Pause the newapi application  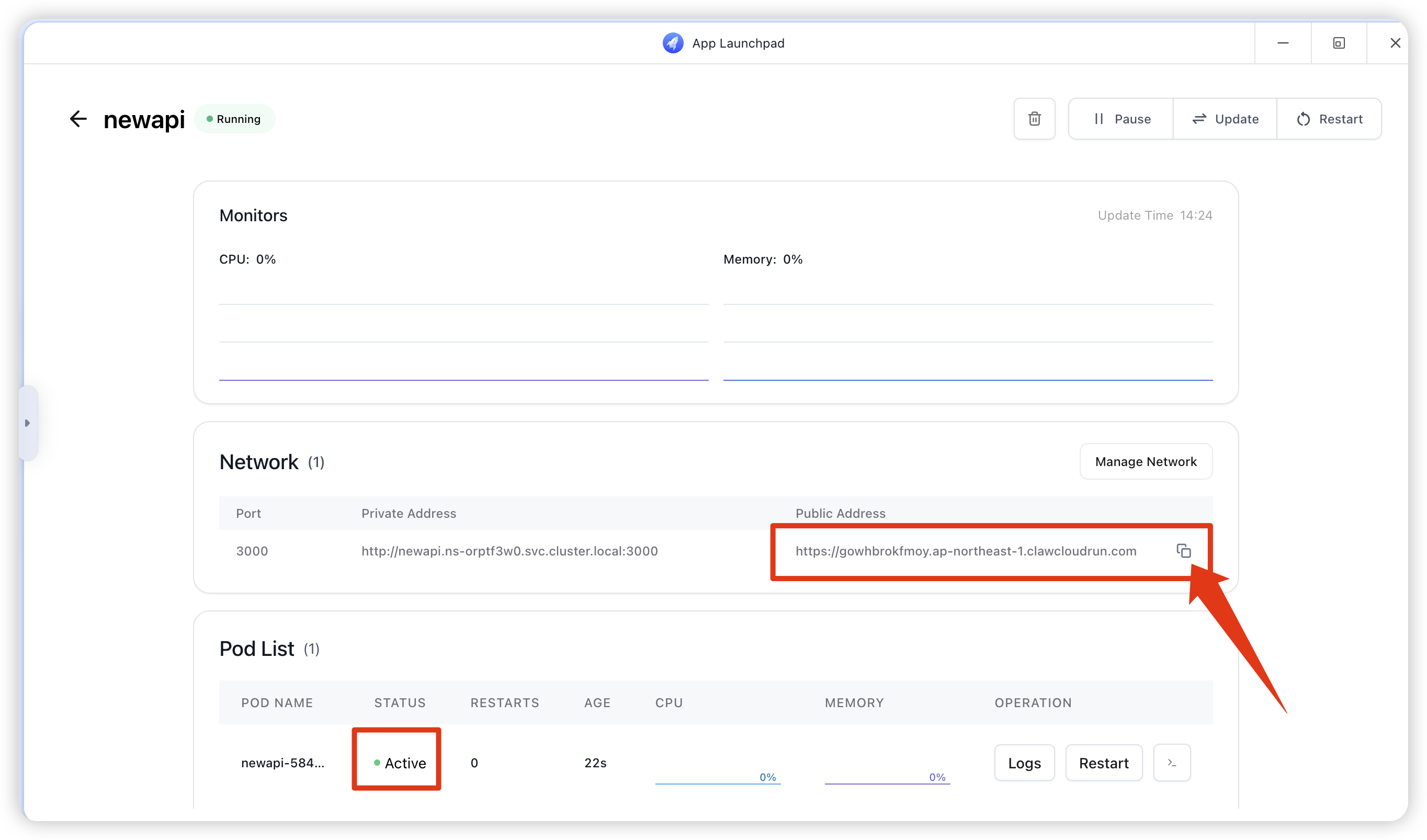(1121, 119)
